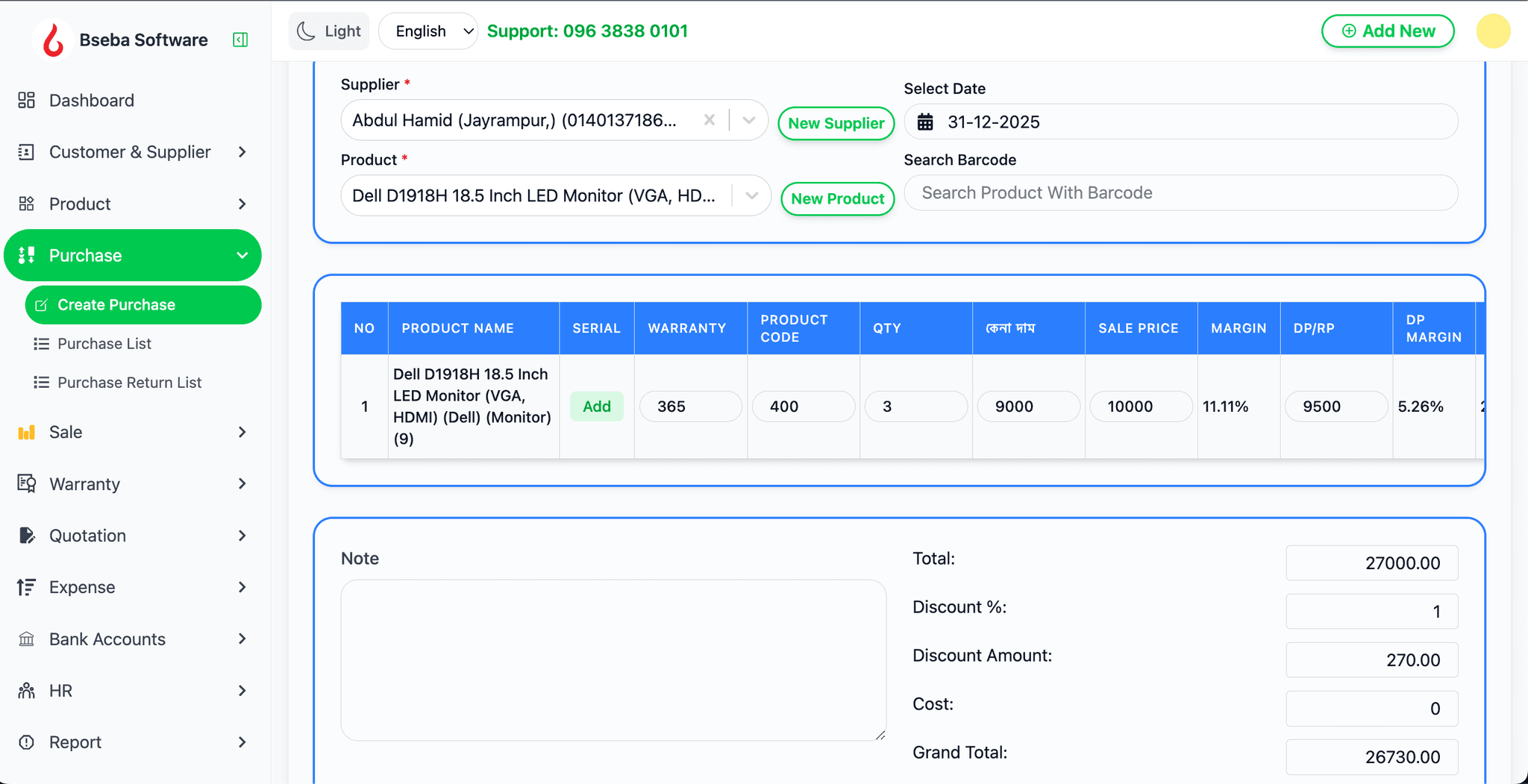
Task: Click the Add serial button in table row
Action: click(596, 407)
